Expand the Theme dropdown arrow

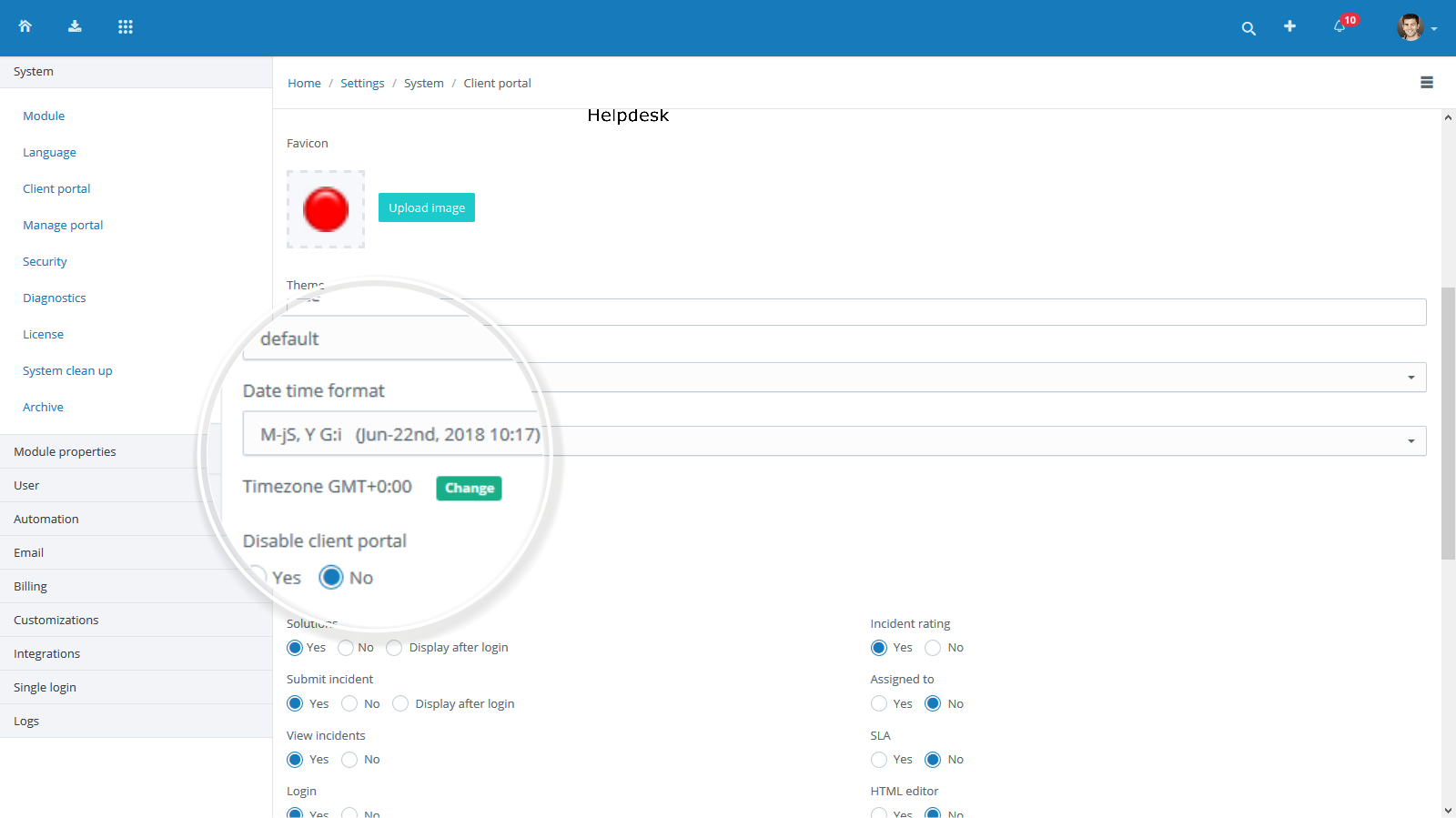(1410, 378)
